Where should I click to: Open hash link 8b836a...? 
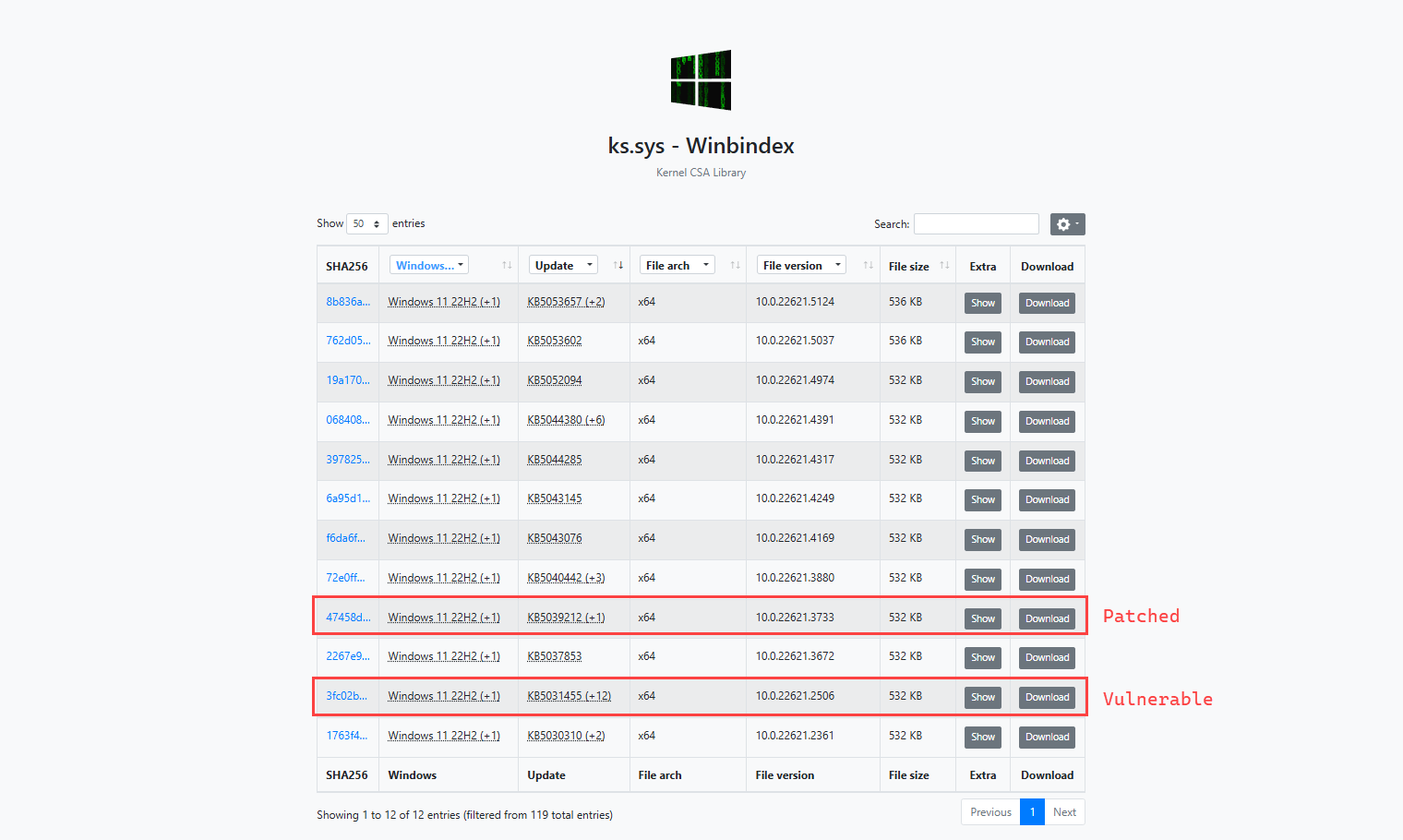tap(348, 302)
